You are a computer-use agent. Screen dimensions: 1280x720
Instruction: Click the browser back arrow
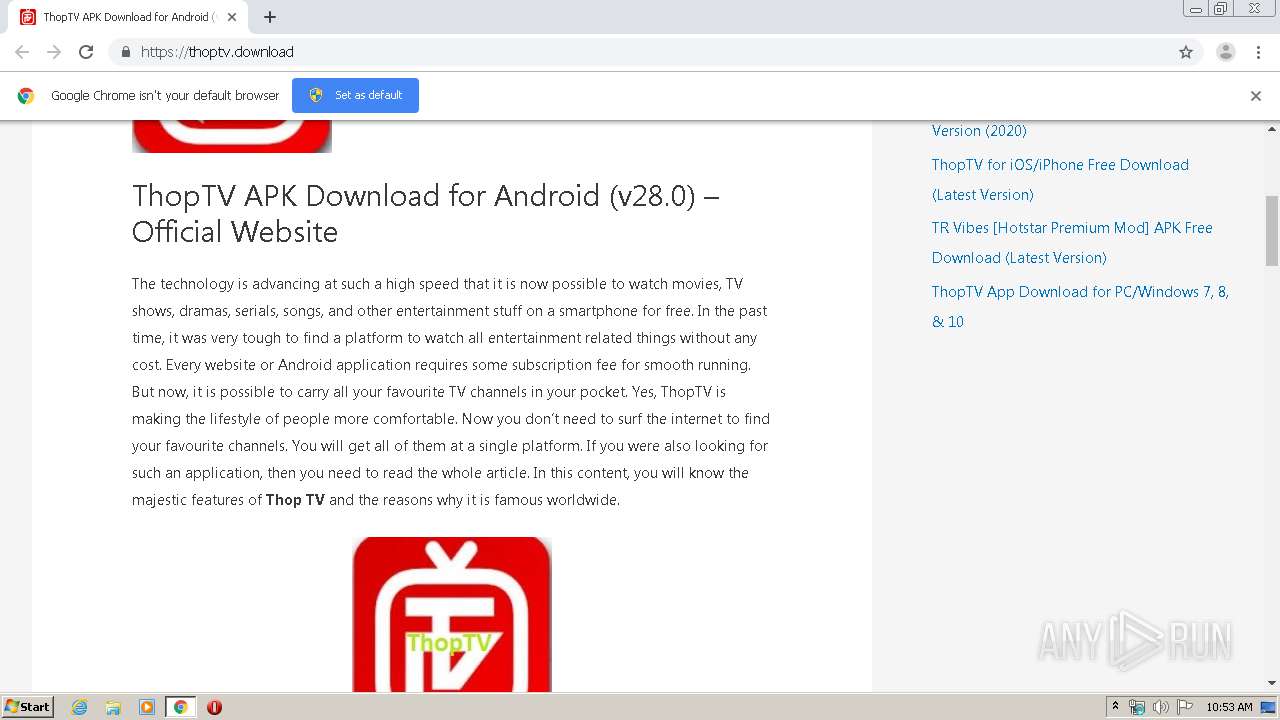tap(22, 52)
